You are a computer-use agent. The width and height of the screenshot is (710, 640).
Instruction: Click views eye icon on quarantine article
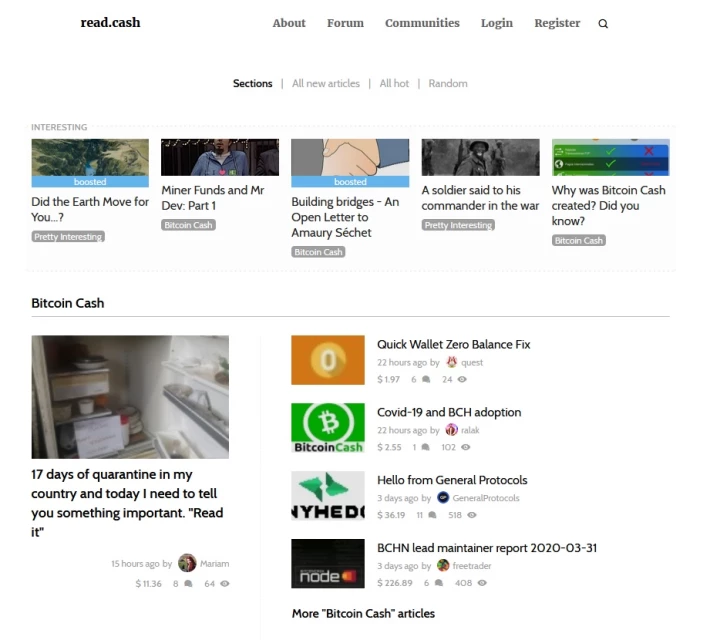225,584
